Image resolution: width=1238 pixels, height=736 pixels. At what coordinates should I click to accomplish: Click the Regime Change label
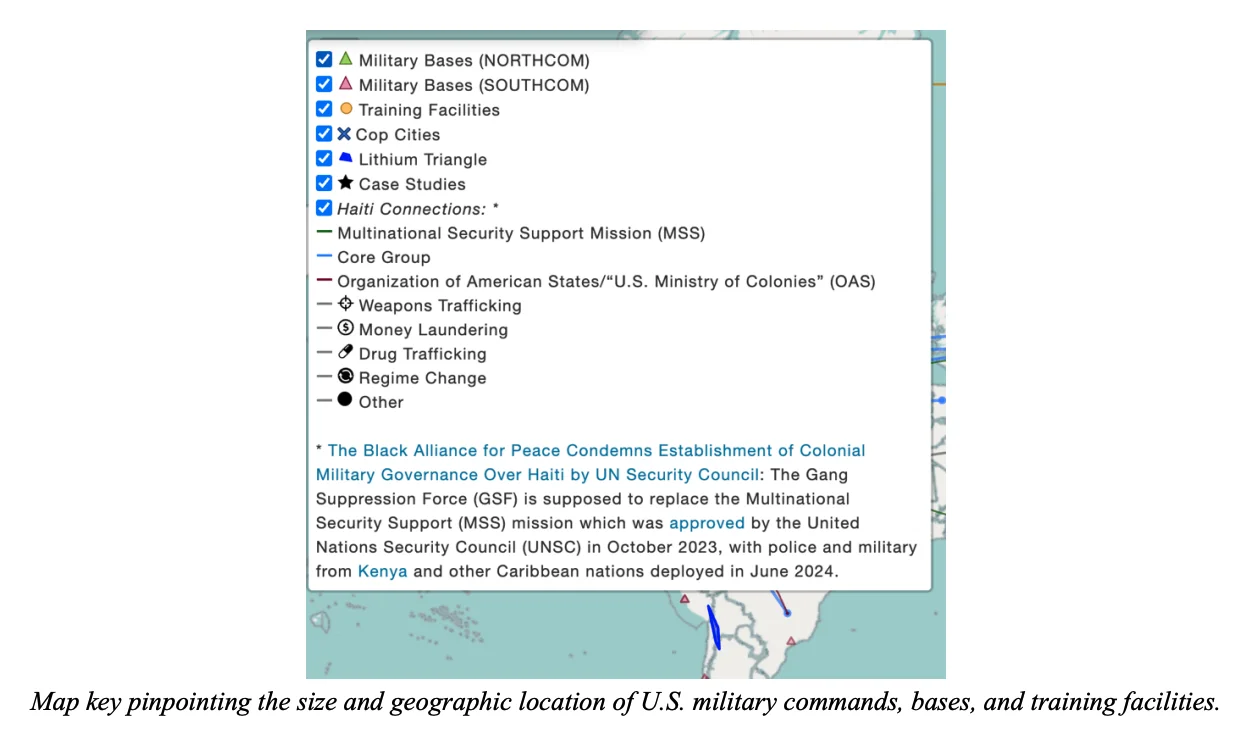click(x=422, y=378)
